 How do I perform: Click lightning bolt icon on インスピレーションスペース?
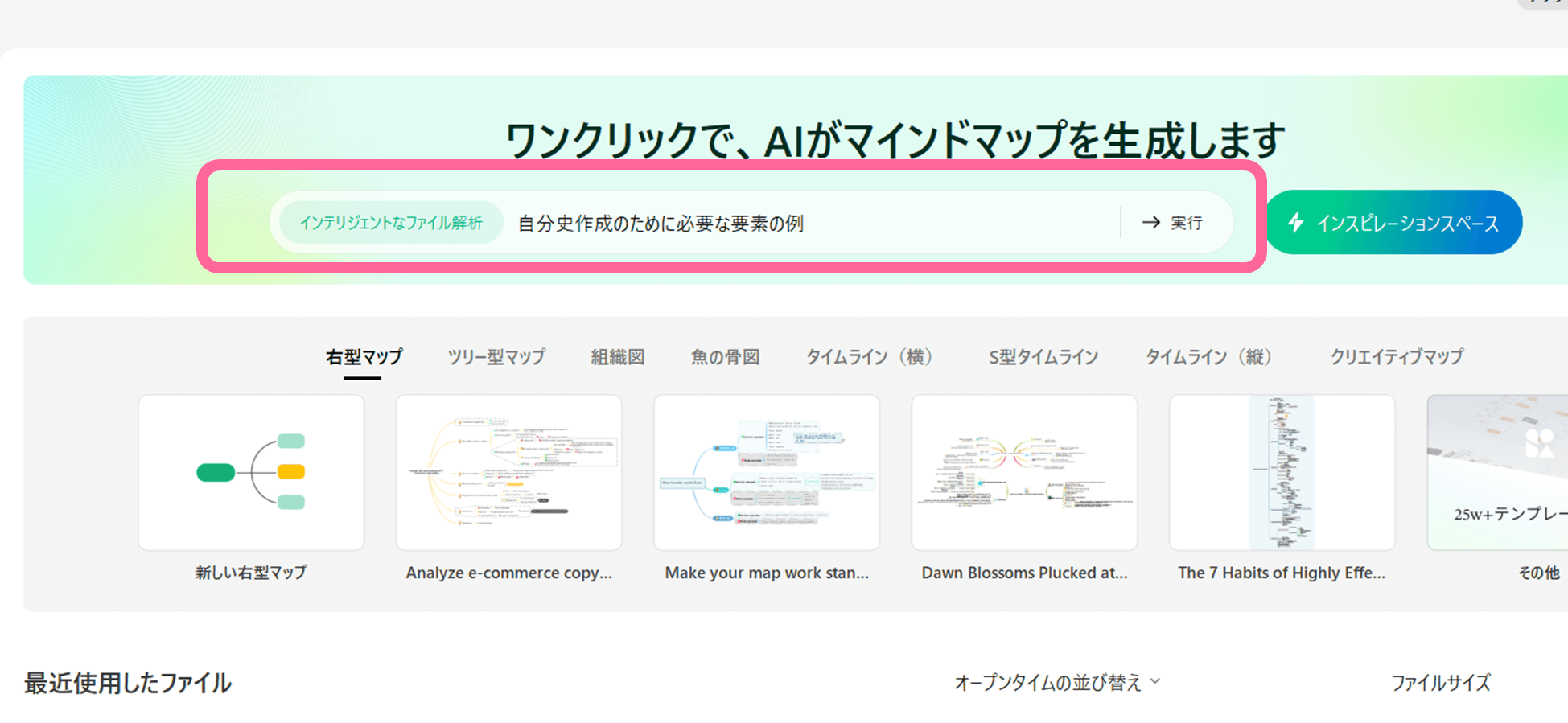coord(1295,223)
